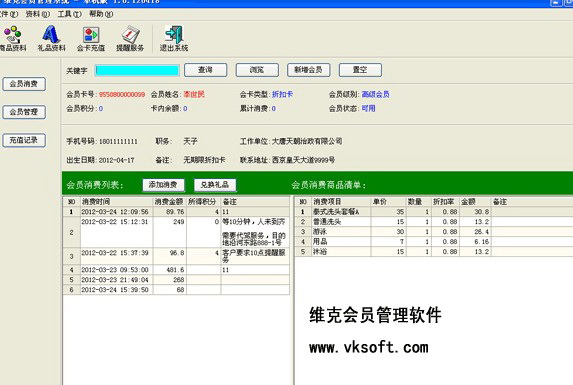573x385 pixels.
Task: Select item row 用品
Action: [x=434, y=241]
